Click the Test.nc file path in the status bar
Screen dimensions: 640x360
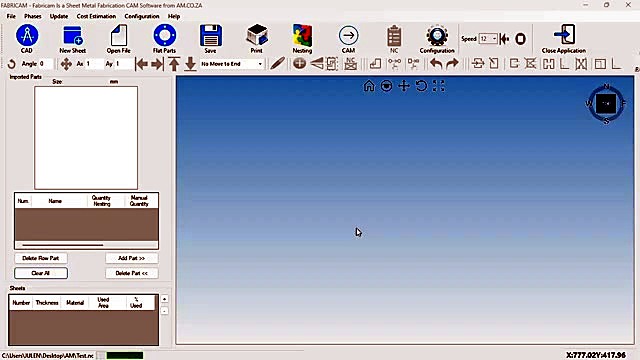47,356
